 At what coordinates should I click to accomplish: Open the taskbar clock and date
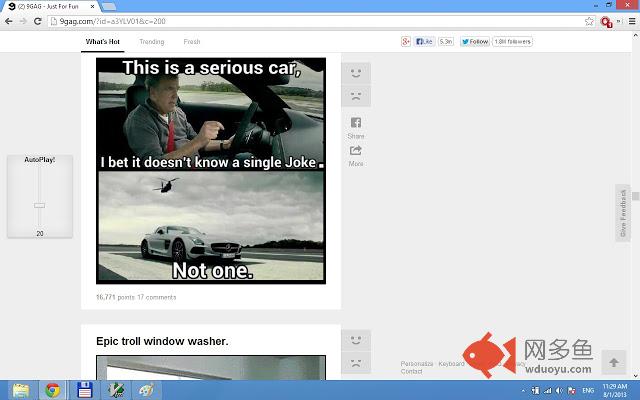coord(615,390)
